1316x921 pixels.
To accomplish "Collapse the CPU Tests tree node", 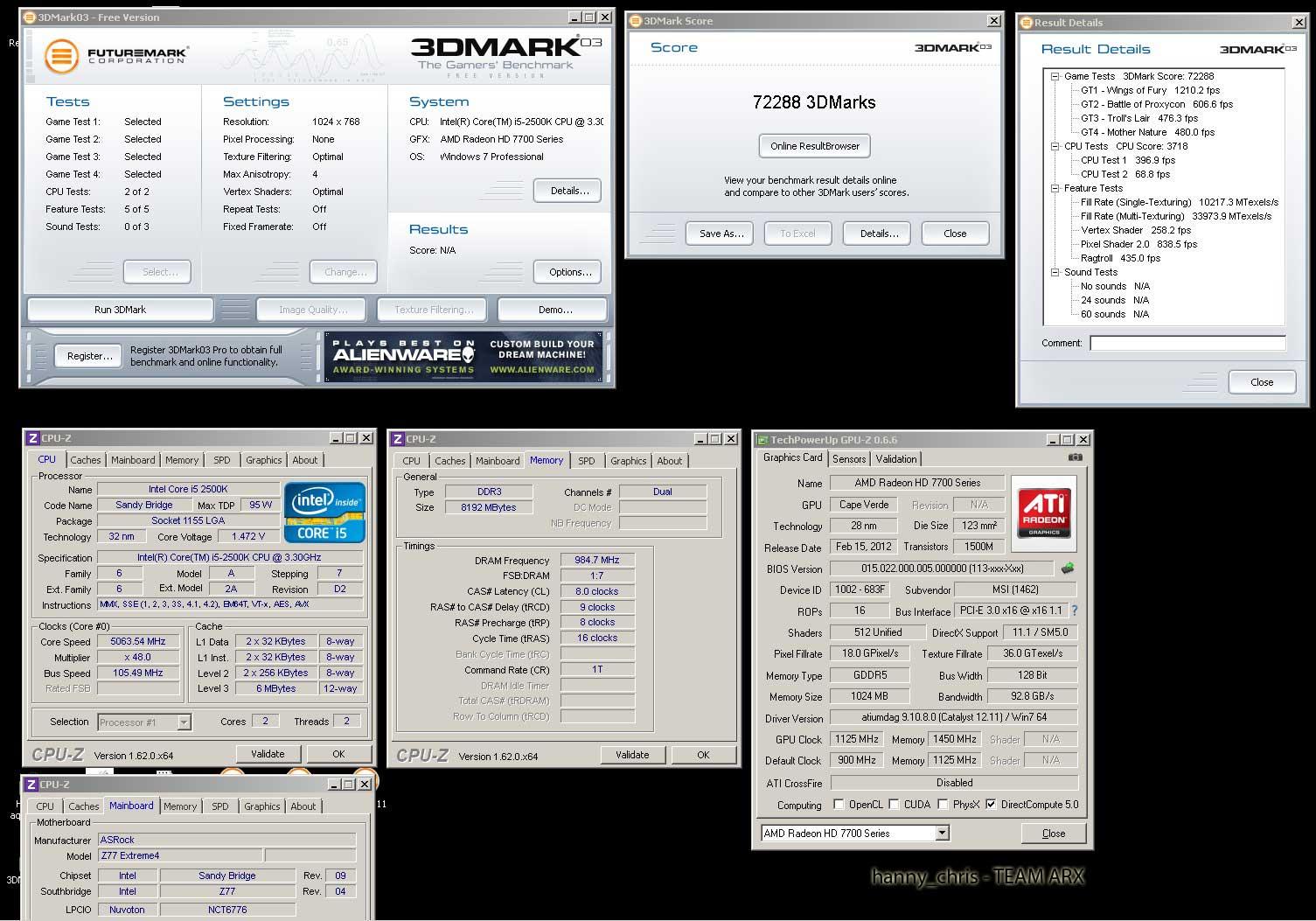I will tap(1055, 146).
